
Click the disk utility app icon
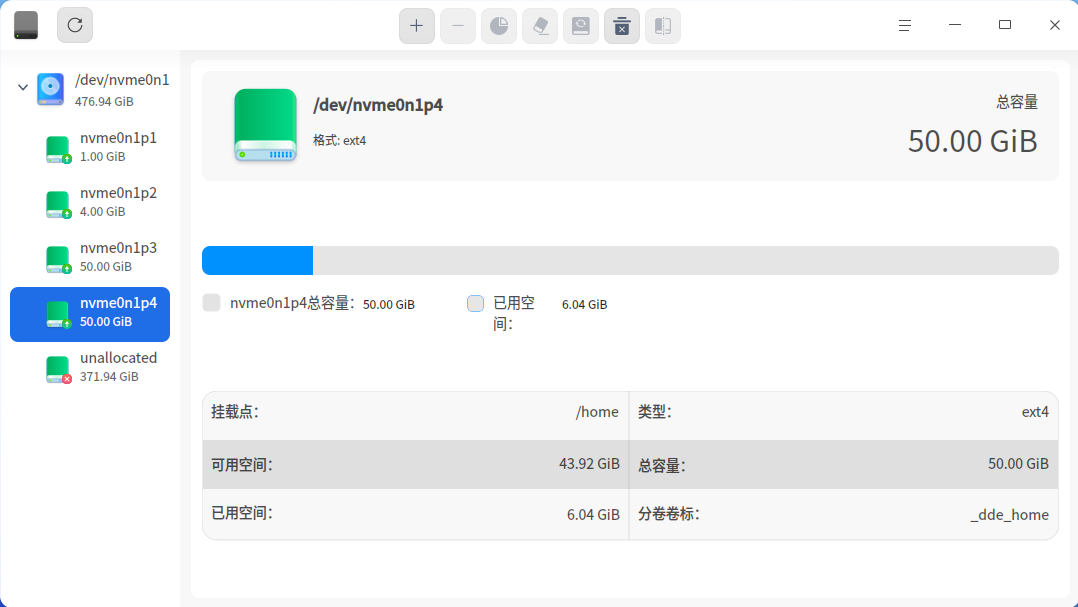[26, 25]
